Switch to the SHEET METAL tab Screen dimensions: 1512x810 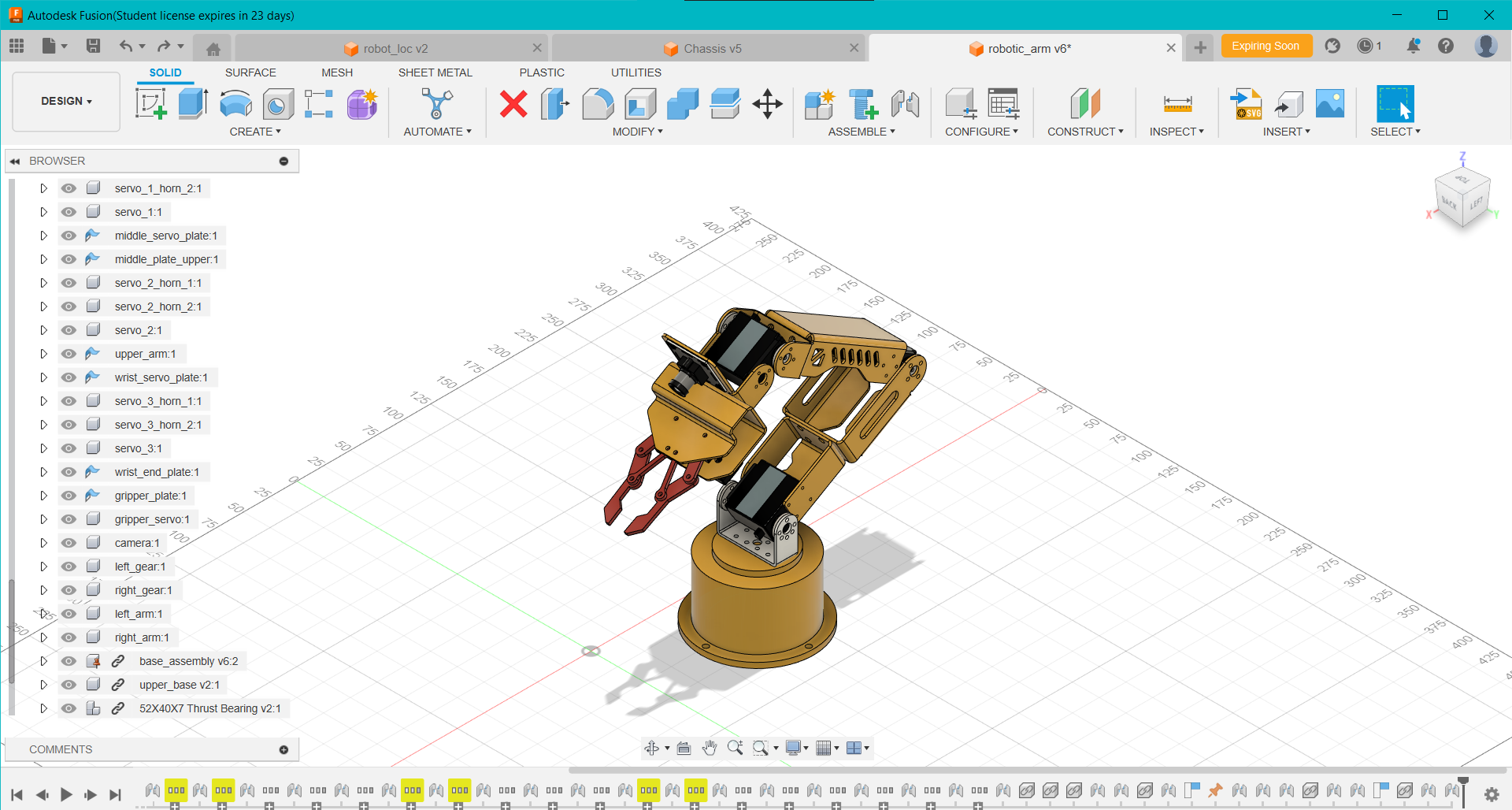tap(435, 72)
